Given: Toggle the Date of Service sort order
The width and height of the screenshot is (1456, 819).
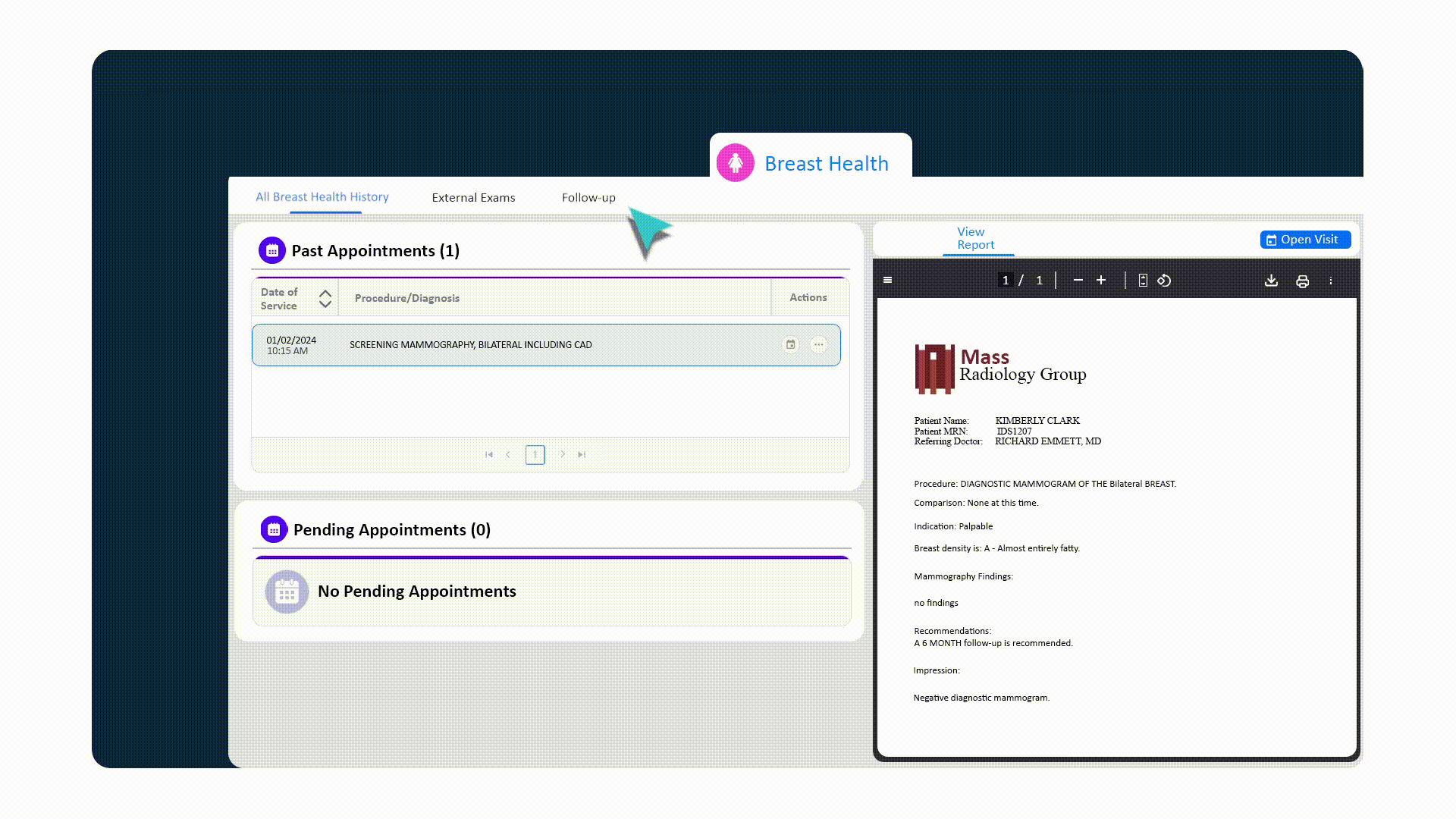Looking at the screenshot, I should pyautogui.click(x=325, y=298).
